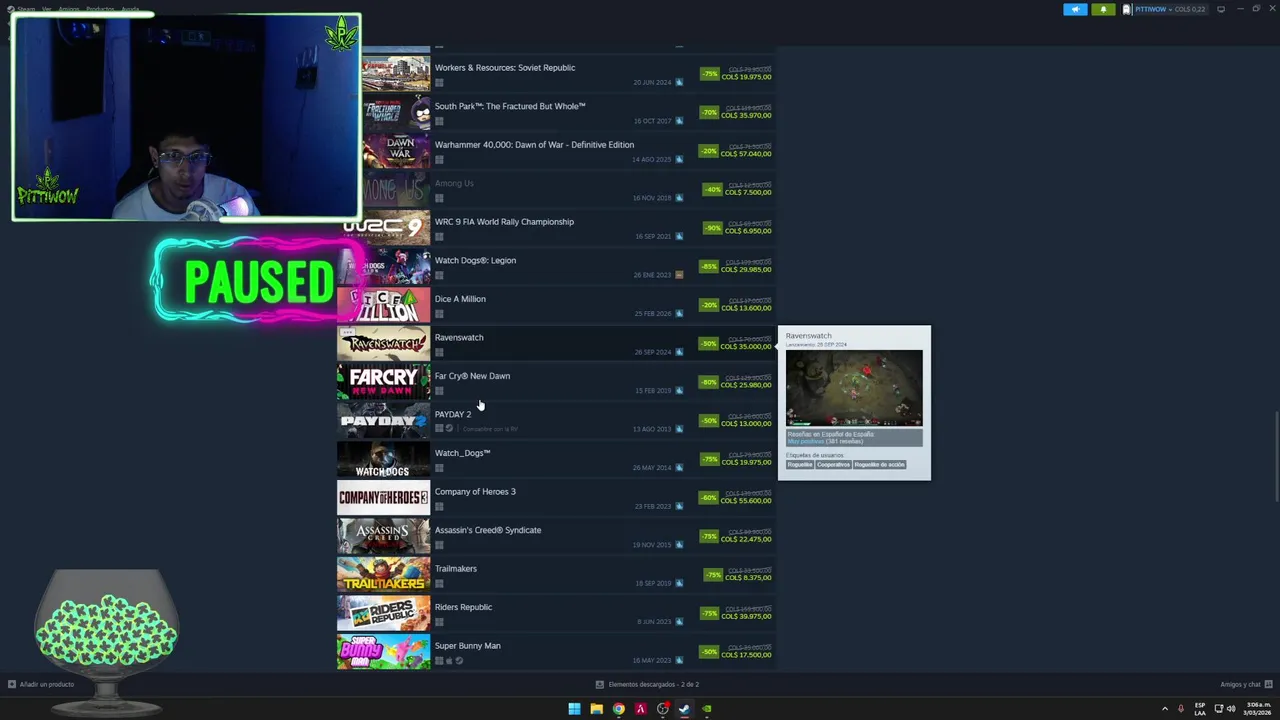Image resolution: width=1280 pixels, height=720 pixels.
Task: Click the Super Bunny Man title text
Action: click(x=467, y=646)
